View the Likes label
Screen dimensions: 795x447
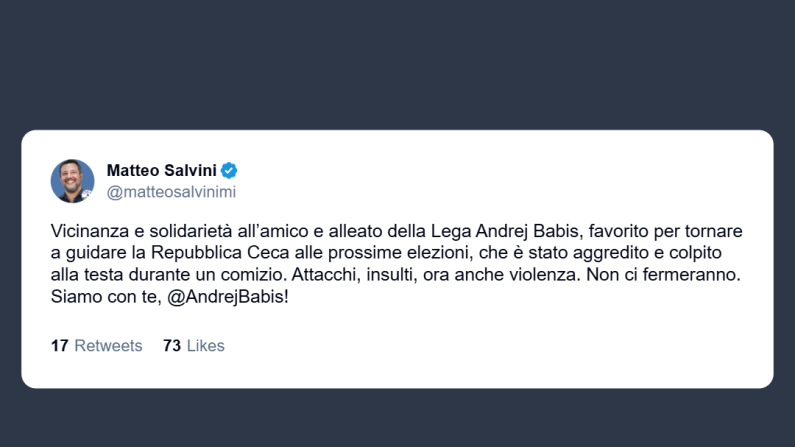point(205,346)
